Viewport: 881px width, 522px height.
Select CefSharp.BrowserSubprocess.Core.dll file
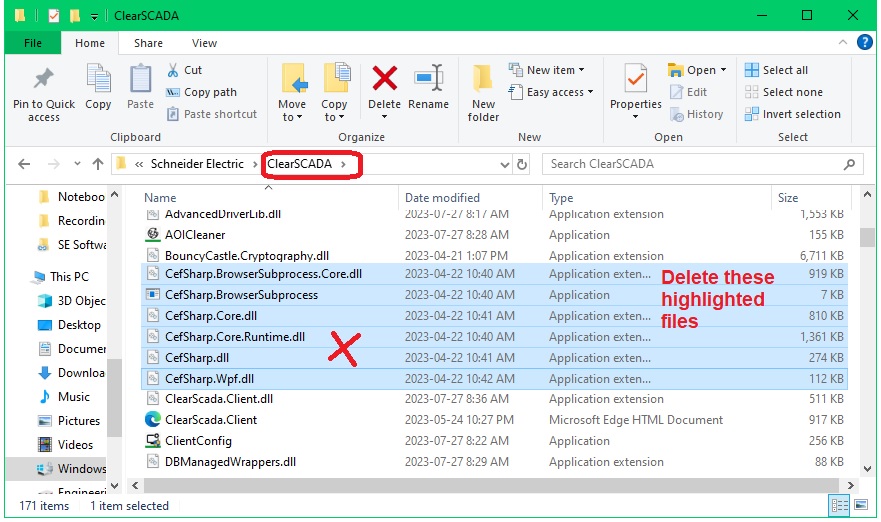pos(494,274)
